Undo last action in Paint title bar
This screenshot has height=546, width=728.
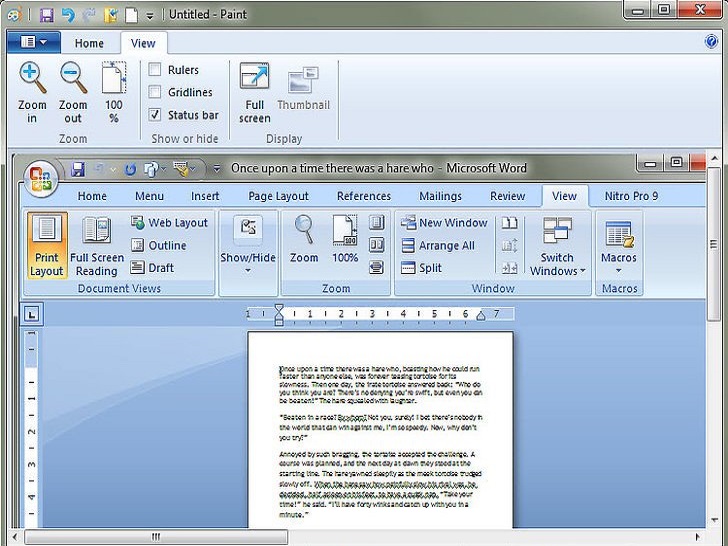click(x=68, y=15)
